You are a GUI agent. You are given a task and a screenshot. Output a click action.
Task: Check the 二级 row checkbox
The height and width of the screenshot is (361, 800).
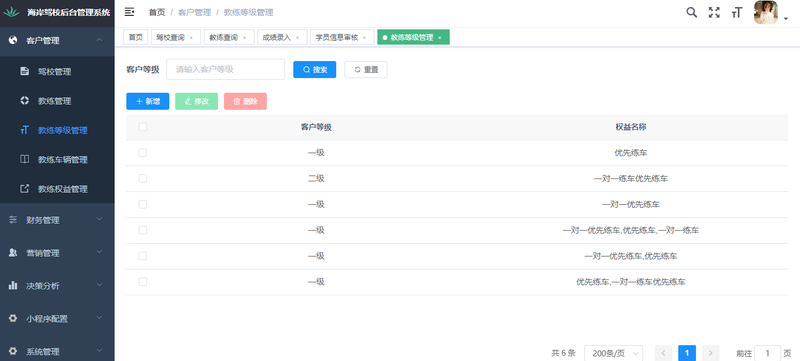pos(143,178)
